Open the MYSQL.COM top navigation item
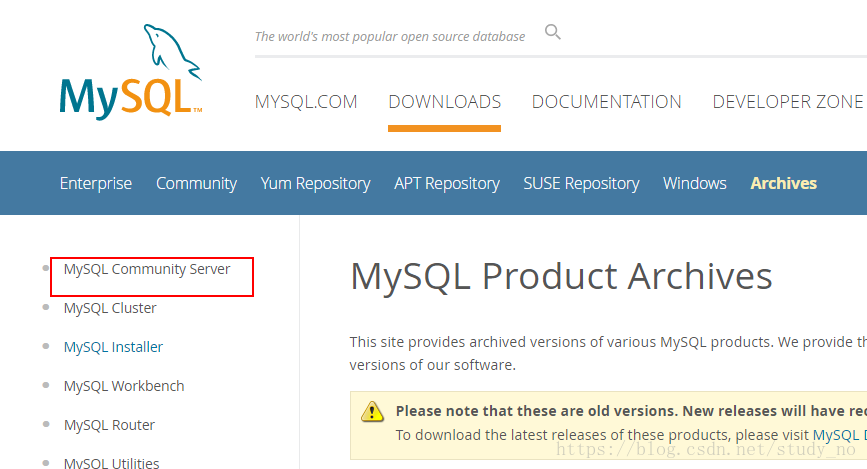 pos(306,102)
